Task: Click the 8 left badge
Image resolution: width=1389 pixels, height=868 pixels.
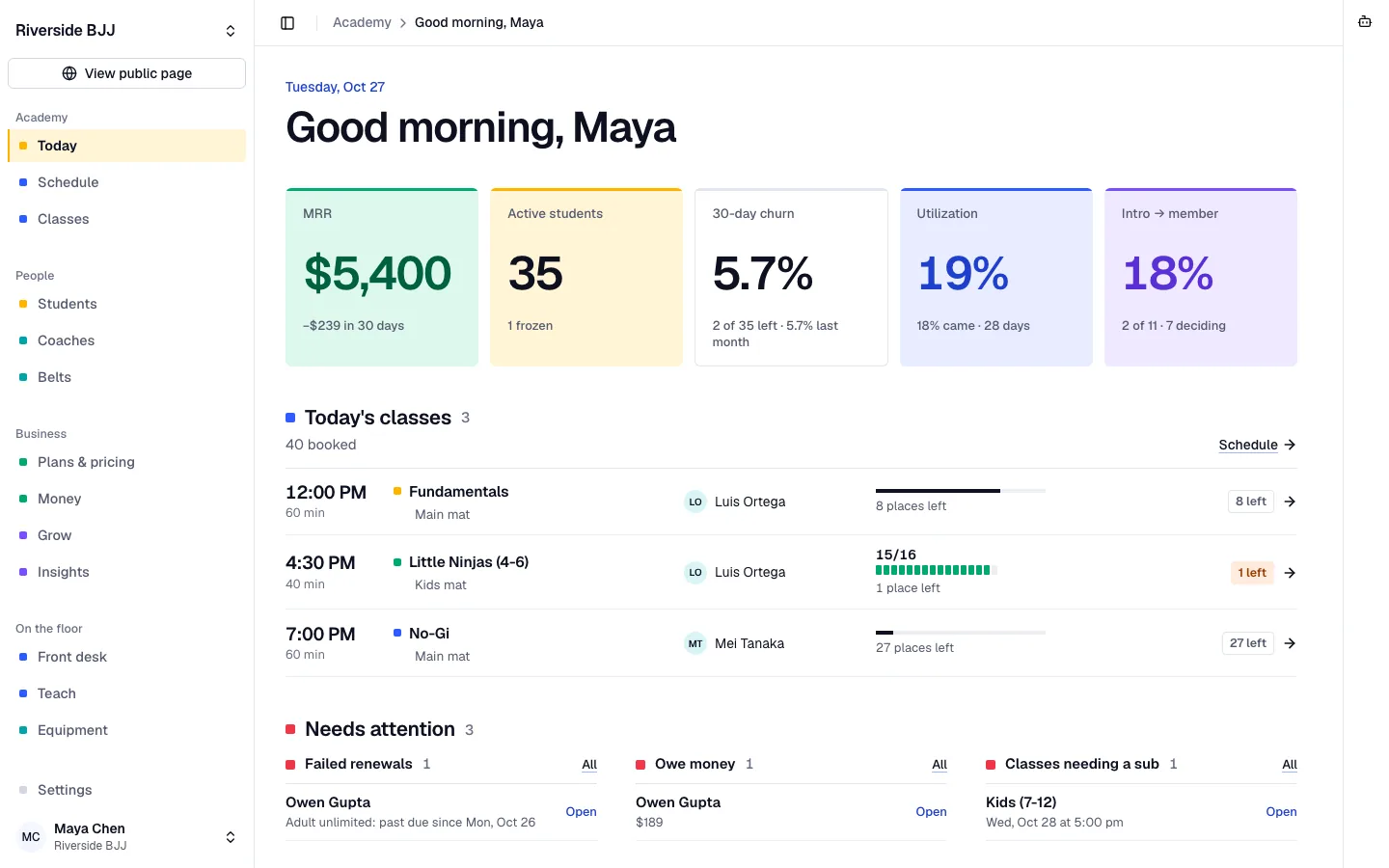Action: tap(1251, 502)
